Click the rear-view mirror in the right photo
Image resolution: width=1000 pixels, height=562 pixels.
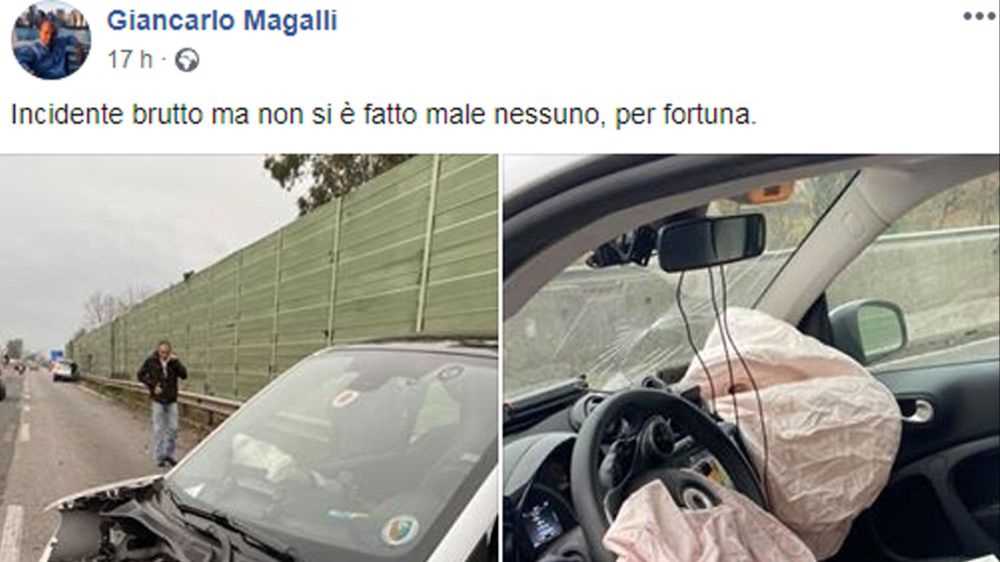[x=711, y=242]
